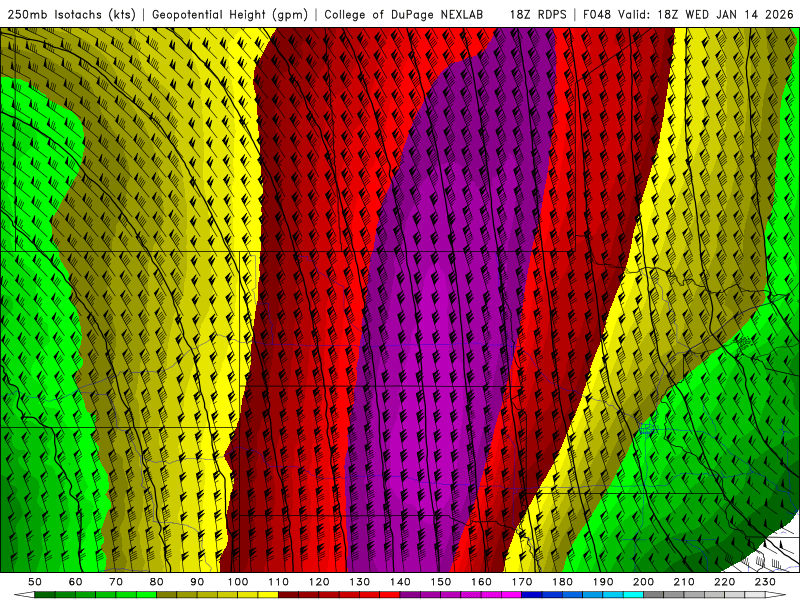800x600 pixels.
Task: Click the "F048 Valid: 18Z WED JAN 14 2026" text
Action: pos(688,14)
